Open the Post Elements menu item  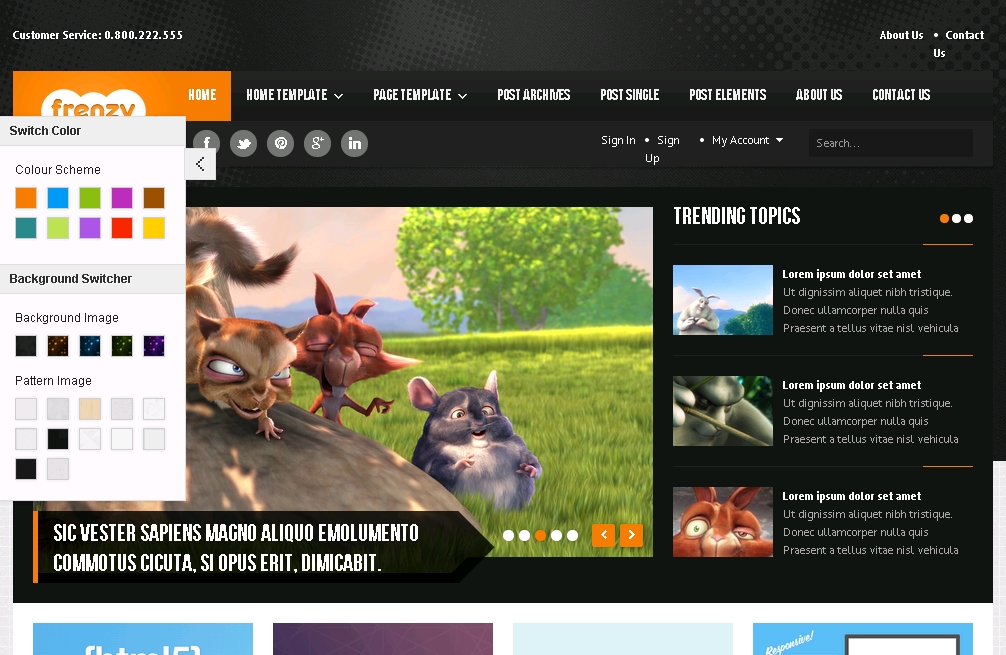click(727, 95)
